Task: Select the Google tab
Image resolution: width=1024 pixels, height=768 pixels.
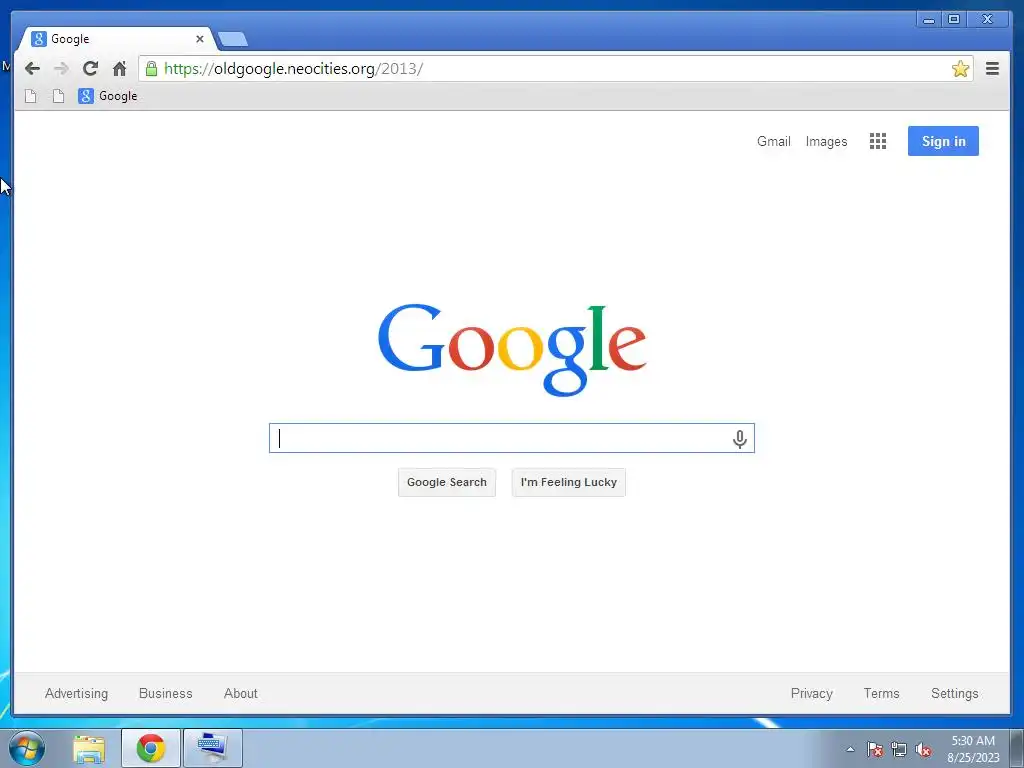Action: pyautogui.click(x=116, y=39)
